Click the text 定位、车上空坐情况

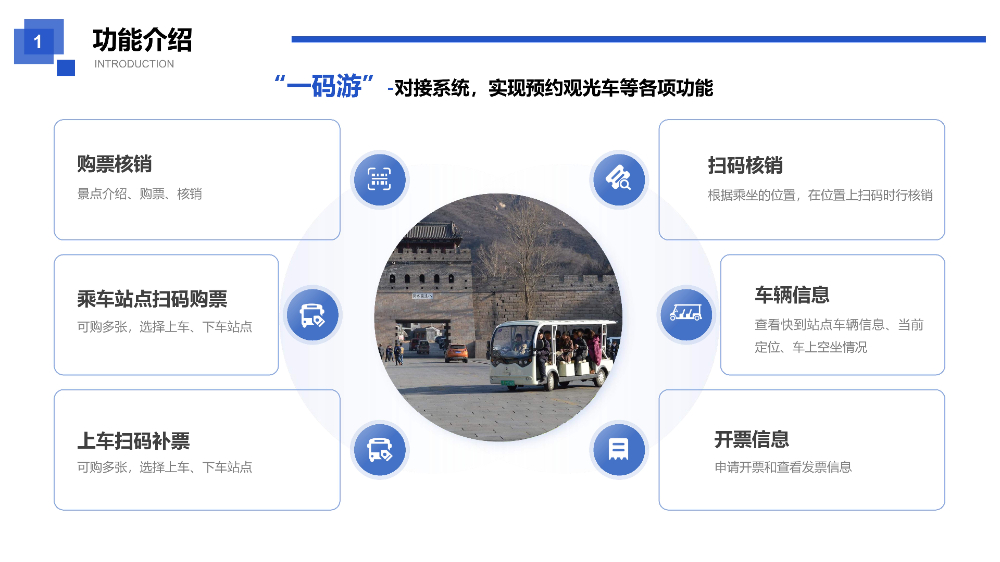tap(811, 347)
